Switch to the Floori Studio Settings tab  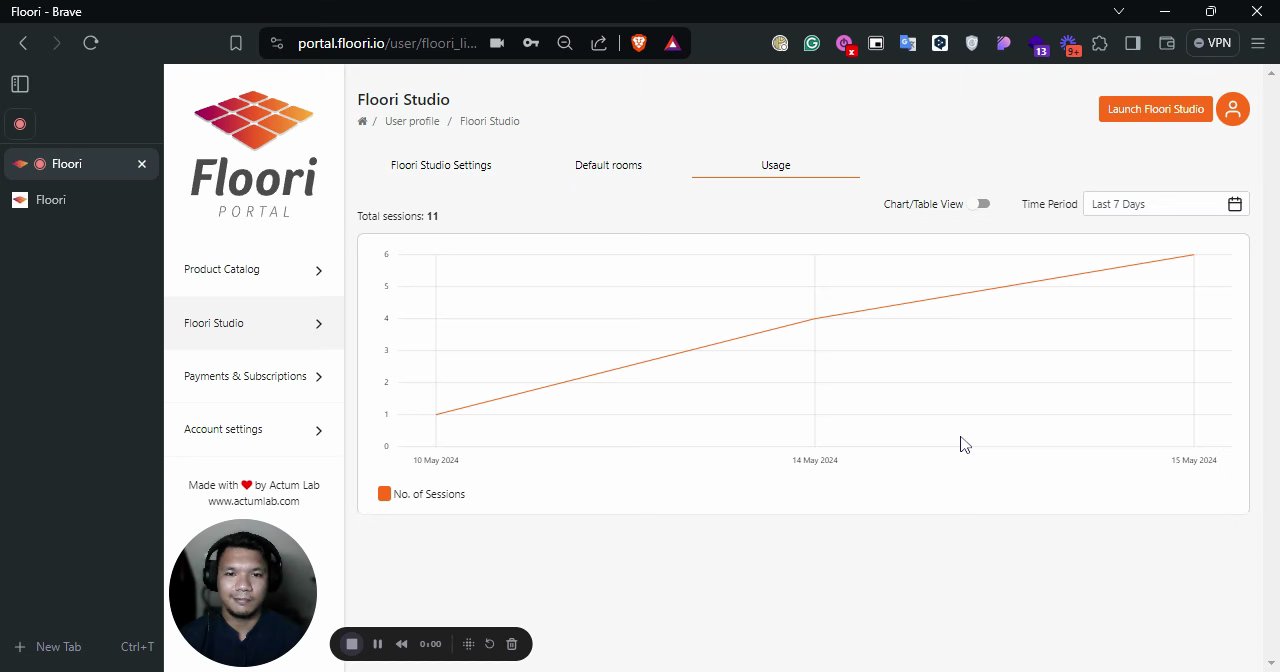pyautogui.click(x=441, y=165)
